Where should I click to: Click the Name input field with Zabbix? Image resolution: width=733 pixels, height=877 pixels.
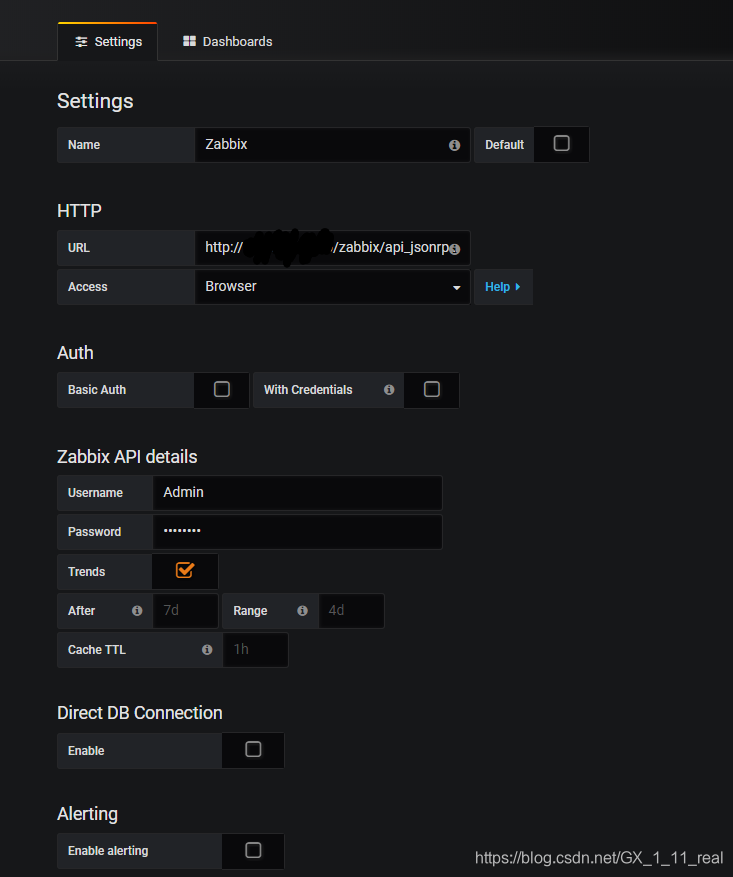(333, 145)
